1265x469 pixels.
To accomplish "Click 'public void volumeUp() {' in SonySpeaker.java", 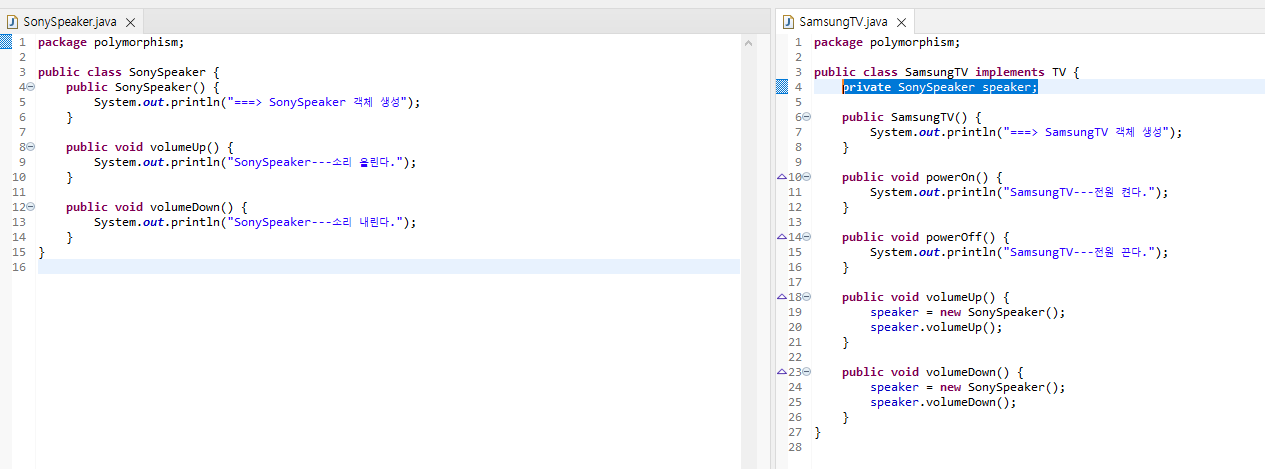I will (x=150, y=147).
